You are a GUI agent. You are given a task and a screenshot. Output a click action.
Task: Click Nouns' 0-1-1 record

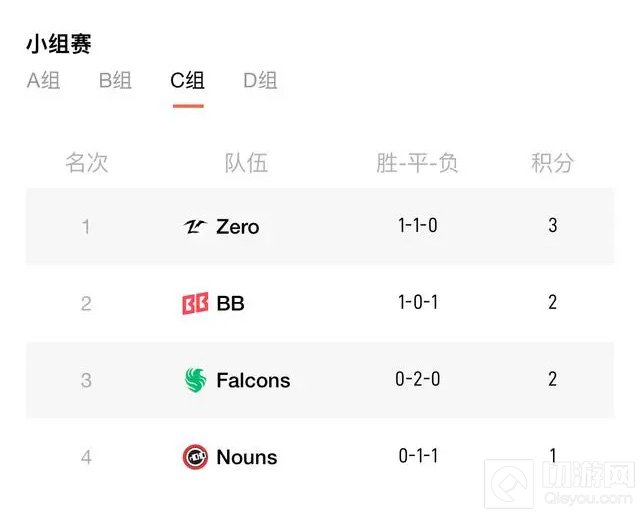417,456
